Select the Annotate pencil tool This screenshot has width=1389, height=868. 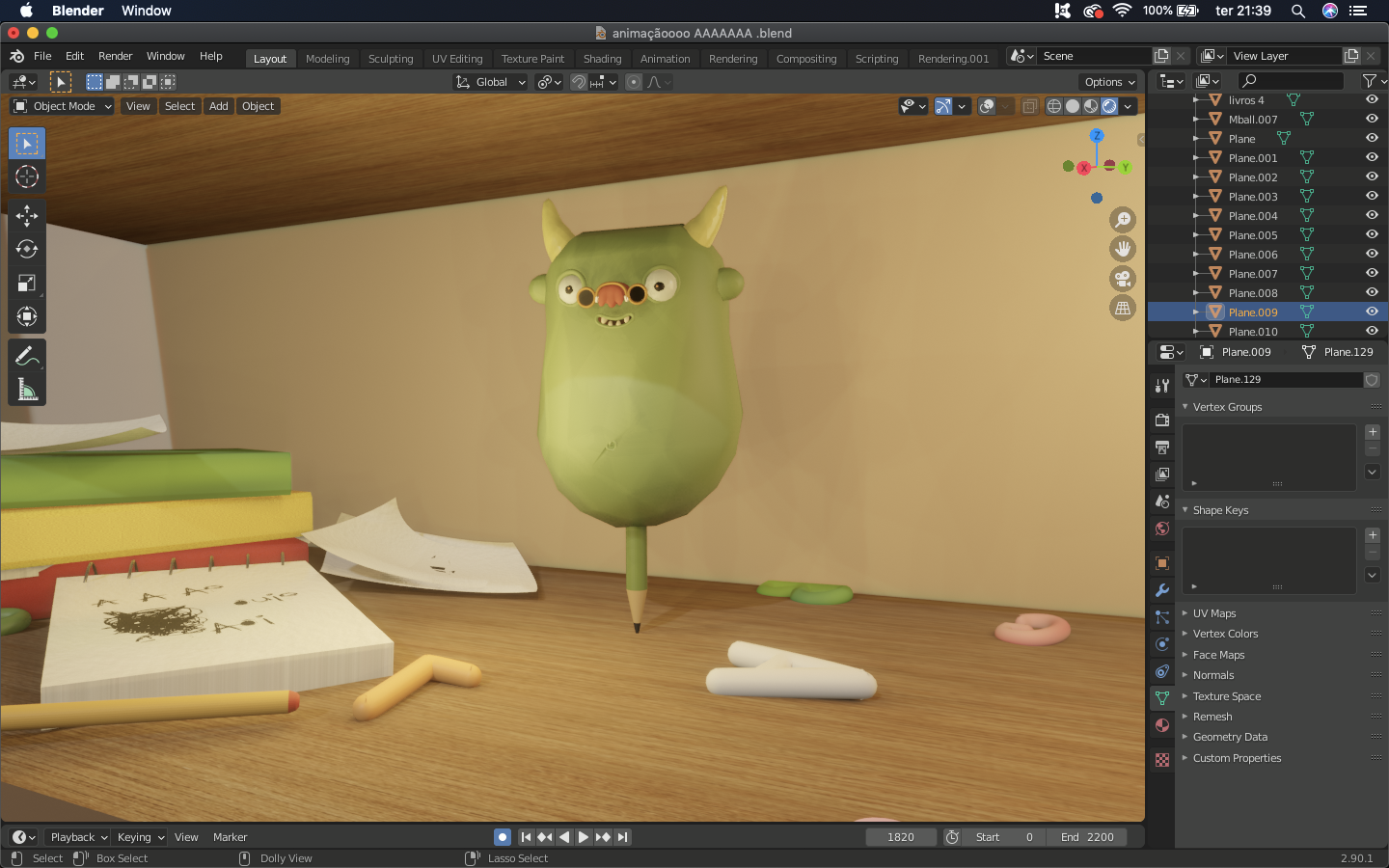pos(27,356)
